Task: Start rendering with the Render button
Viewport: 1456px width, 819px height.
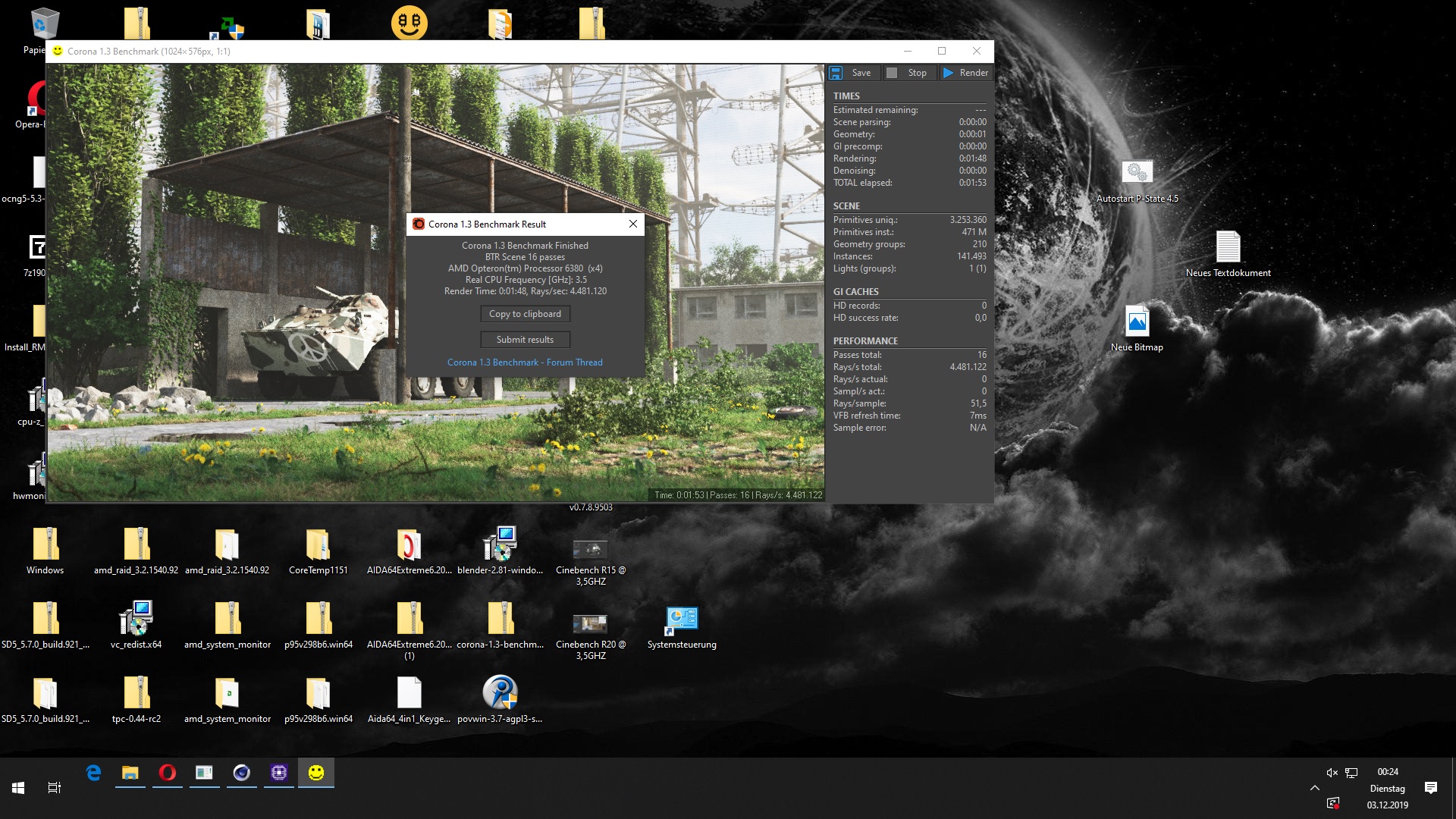Action: click(966, 73)
